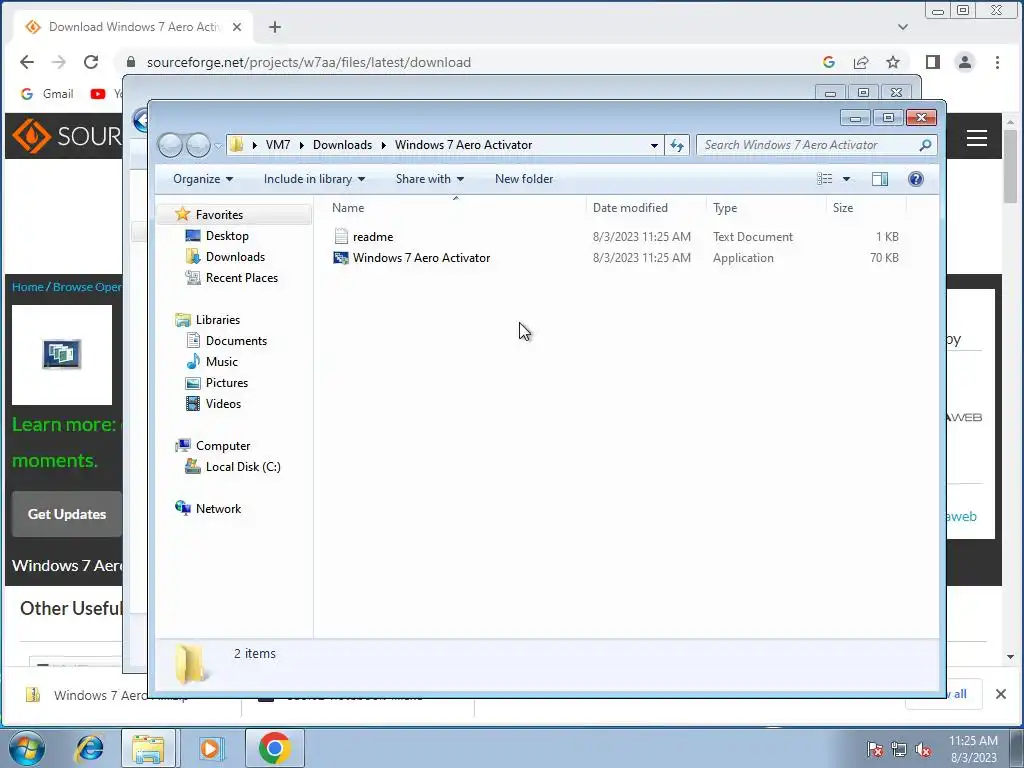Image resolution: width=1024 pixels, height=768 pixels.
Task: Bookmark this page with the star icon
Action: tap(893, 62)
